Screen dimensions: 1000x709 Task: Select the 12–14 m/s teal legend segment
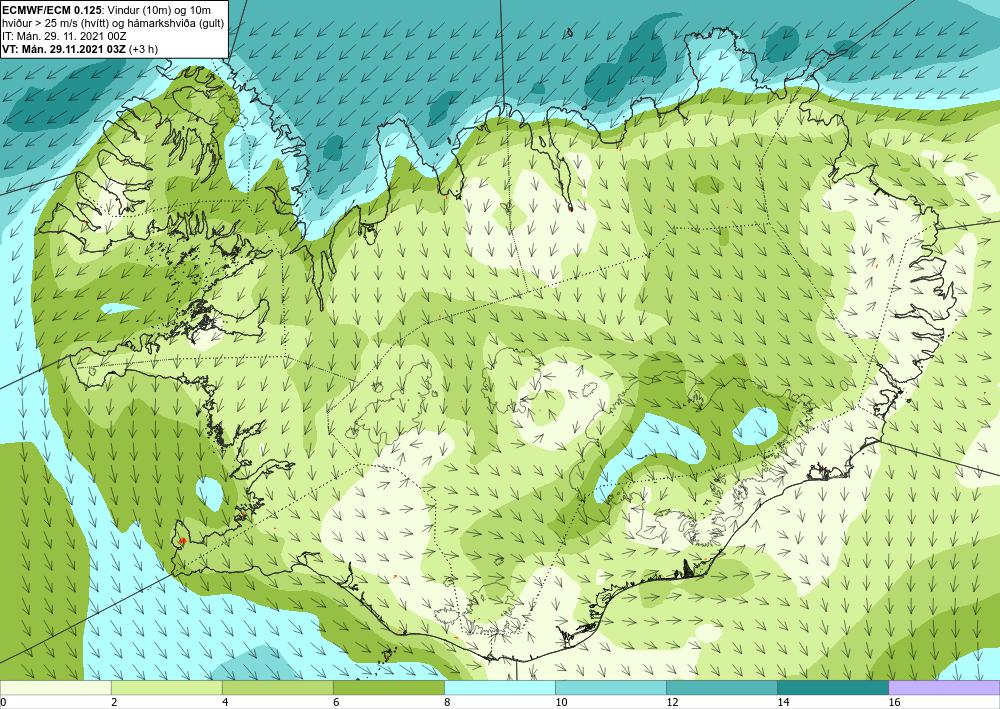(x=722, y=687)
